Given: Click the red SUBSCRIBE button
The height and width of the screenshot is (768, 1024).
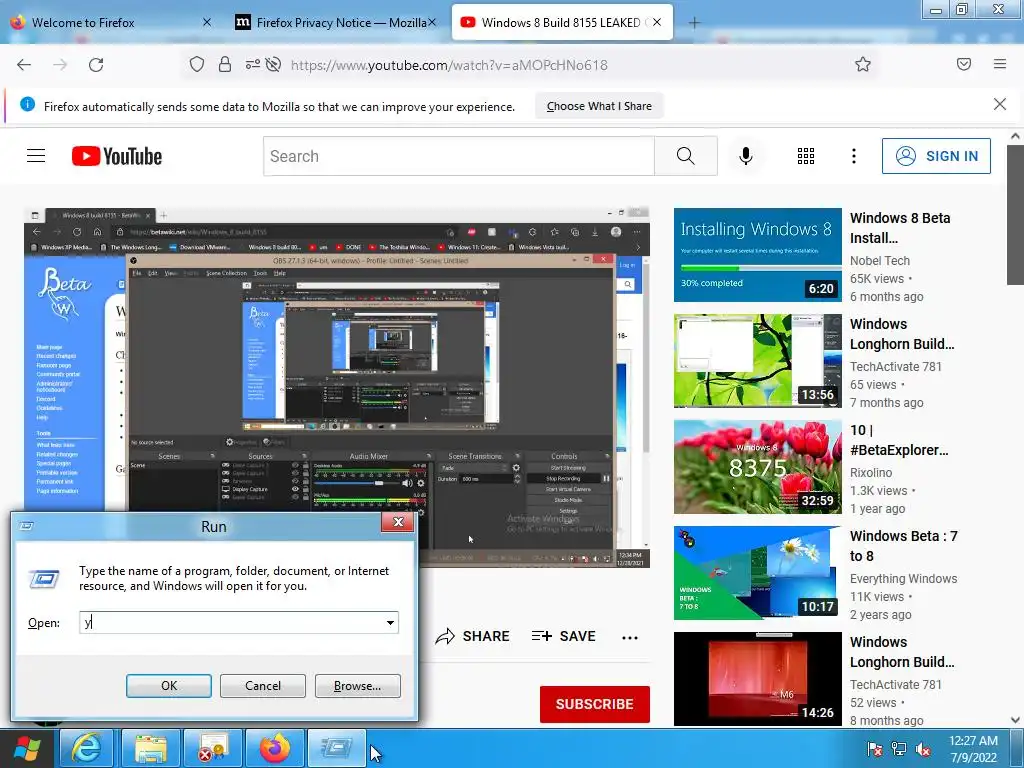Looking at the screenshot, I should [594, 704].
